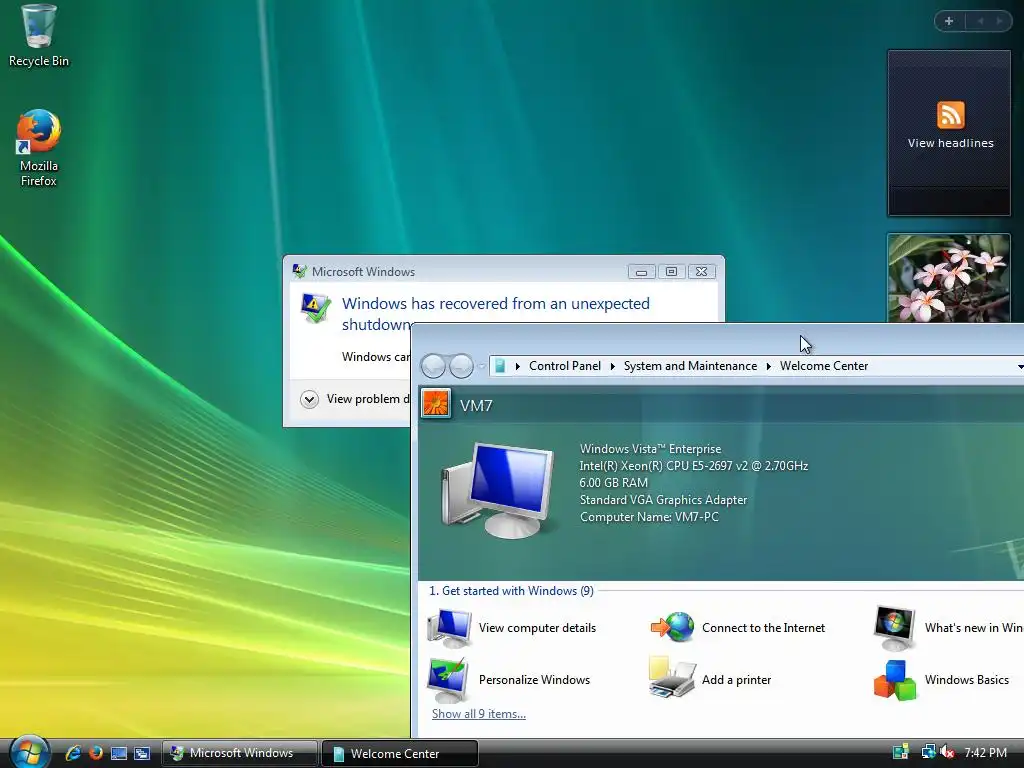Screen dimensions: 1024x768
Task: Click the VM7 user account picture
Action: coord(436,404)
